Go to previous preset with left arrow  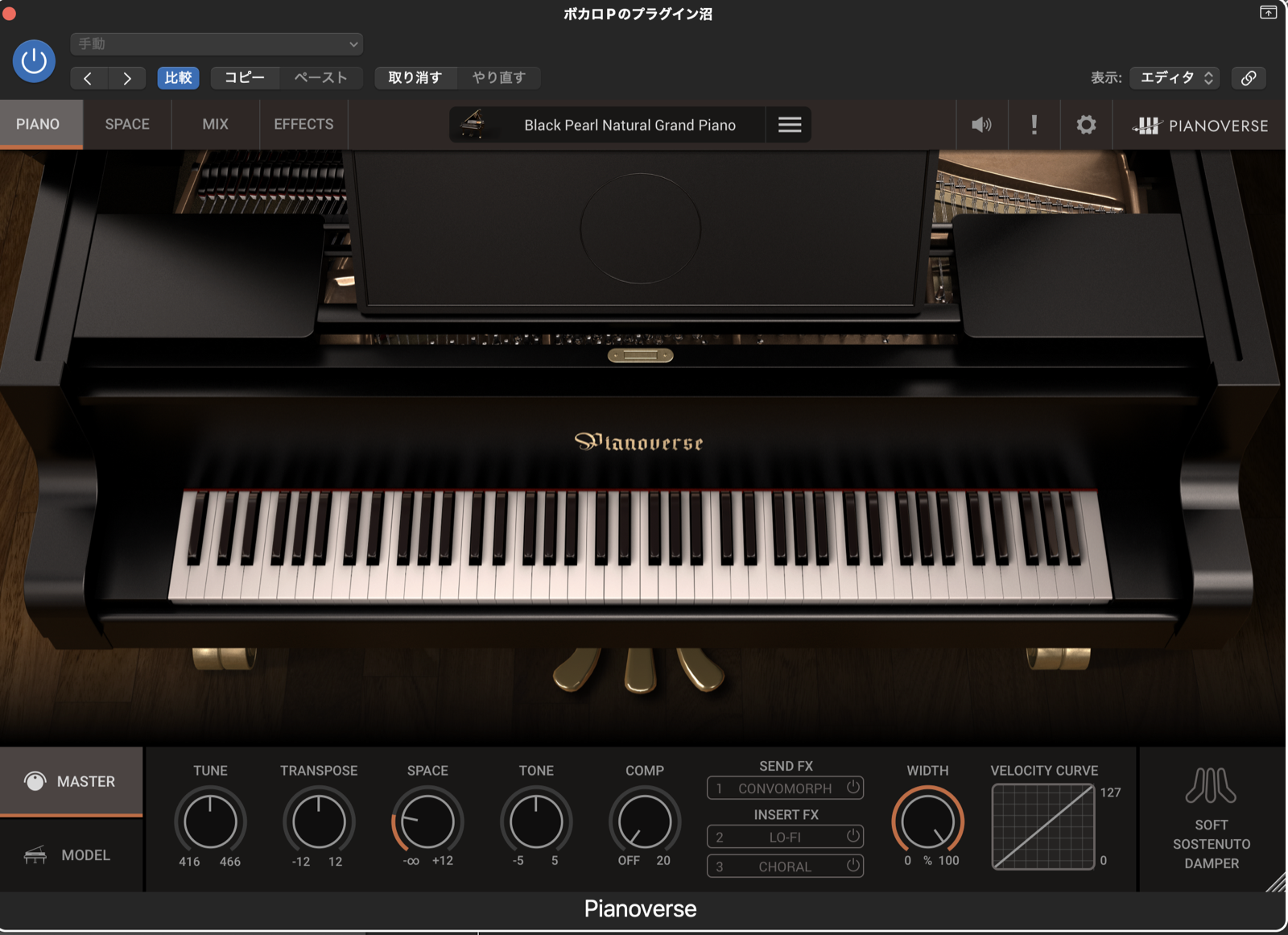[89, 78]
